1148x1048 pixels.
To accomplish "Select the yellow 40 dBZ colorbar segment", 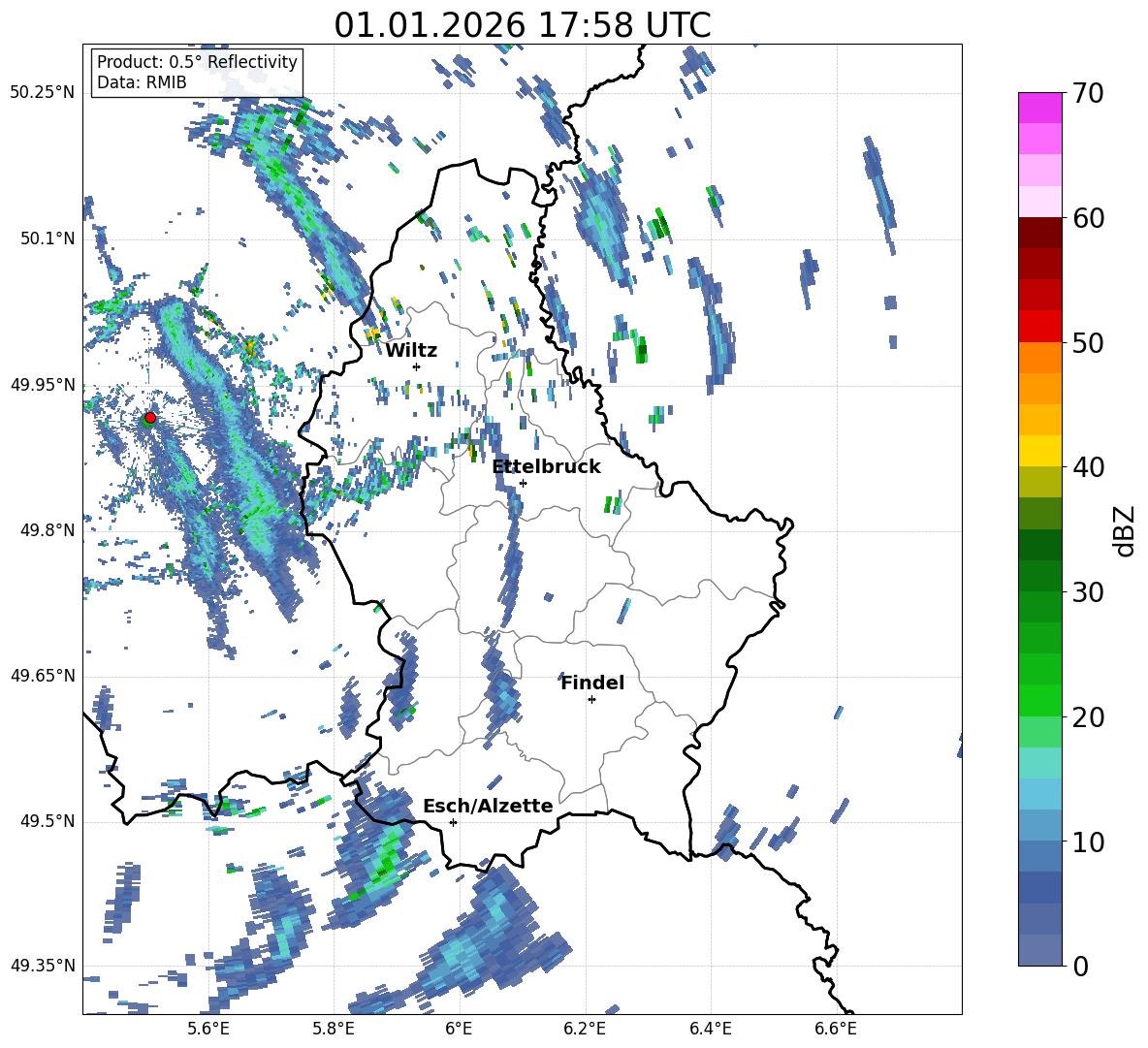I will pyautogui.click(x=1039, y=451).
